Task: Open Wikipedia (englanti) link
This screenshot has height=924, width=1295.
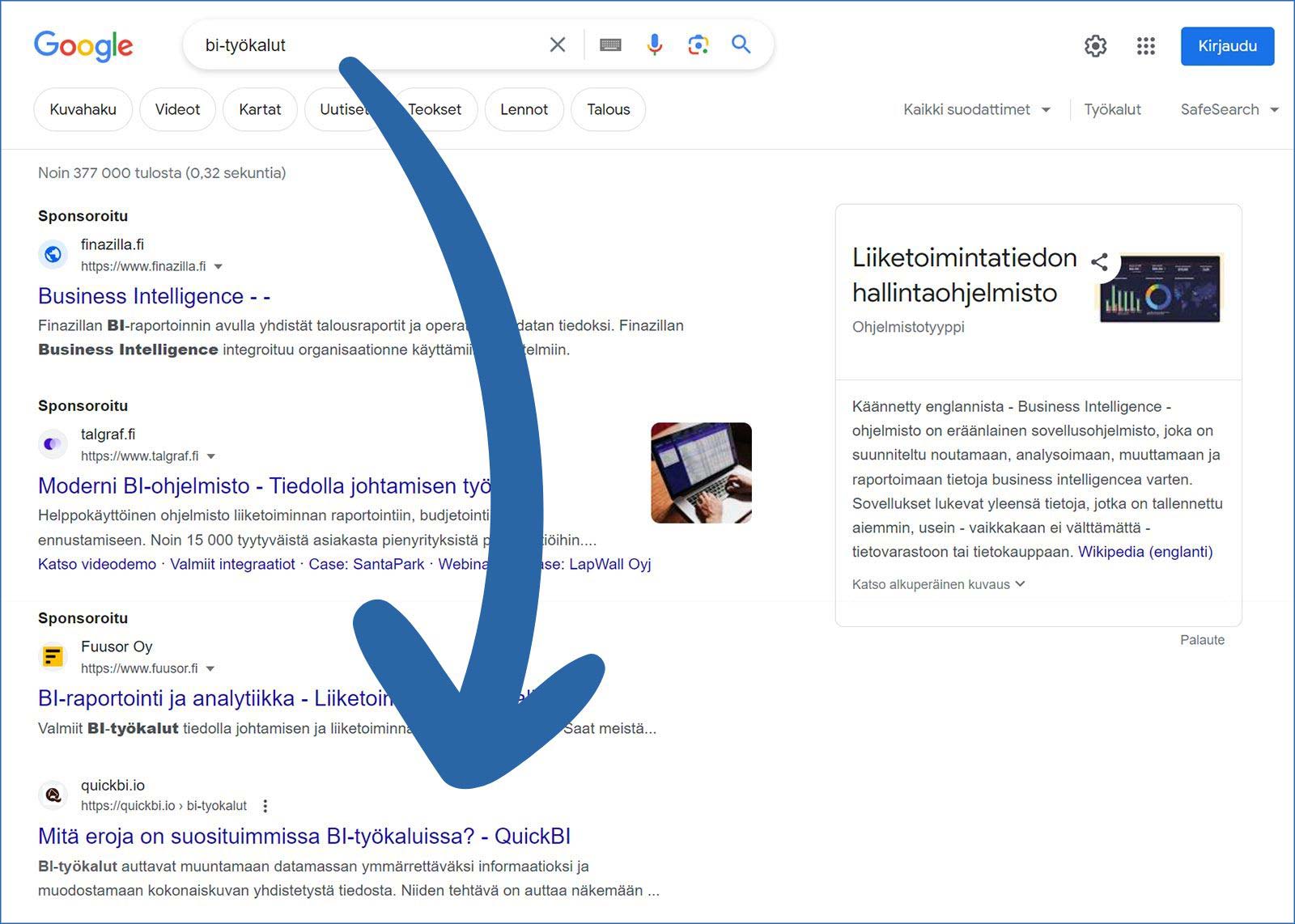Action: coord(1145,552)
